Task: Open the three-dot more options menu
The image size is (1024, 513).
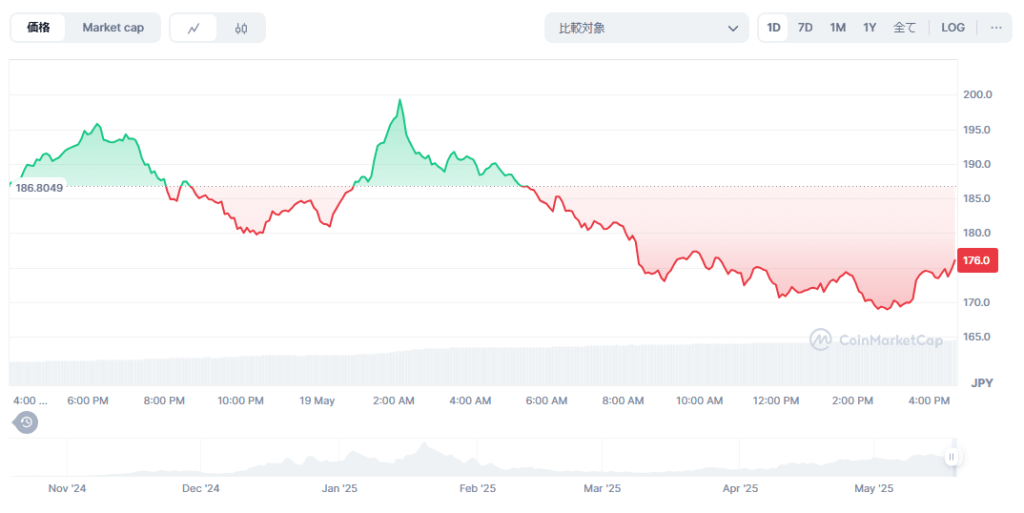Action: [995, 28]
